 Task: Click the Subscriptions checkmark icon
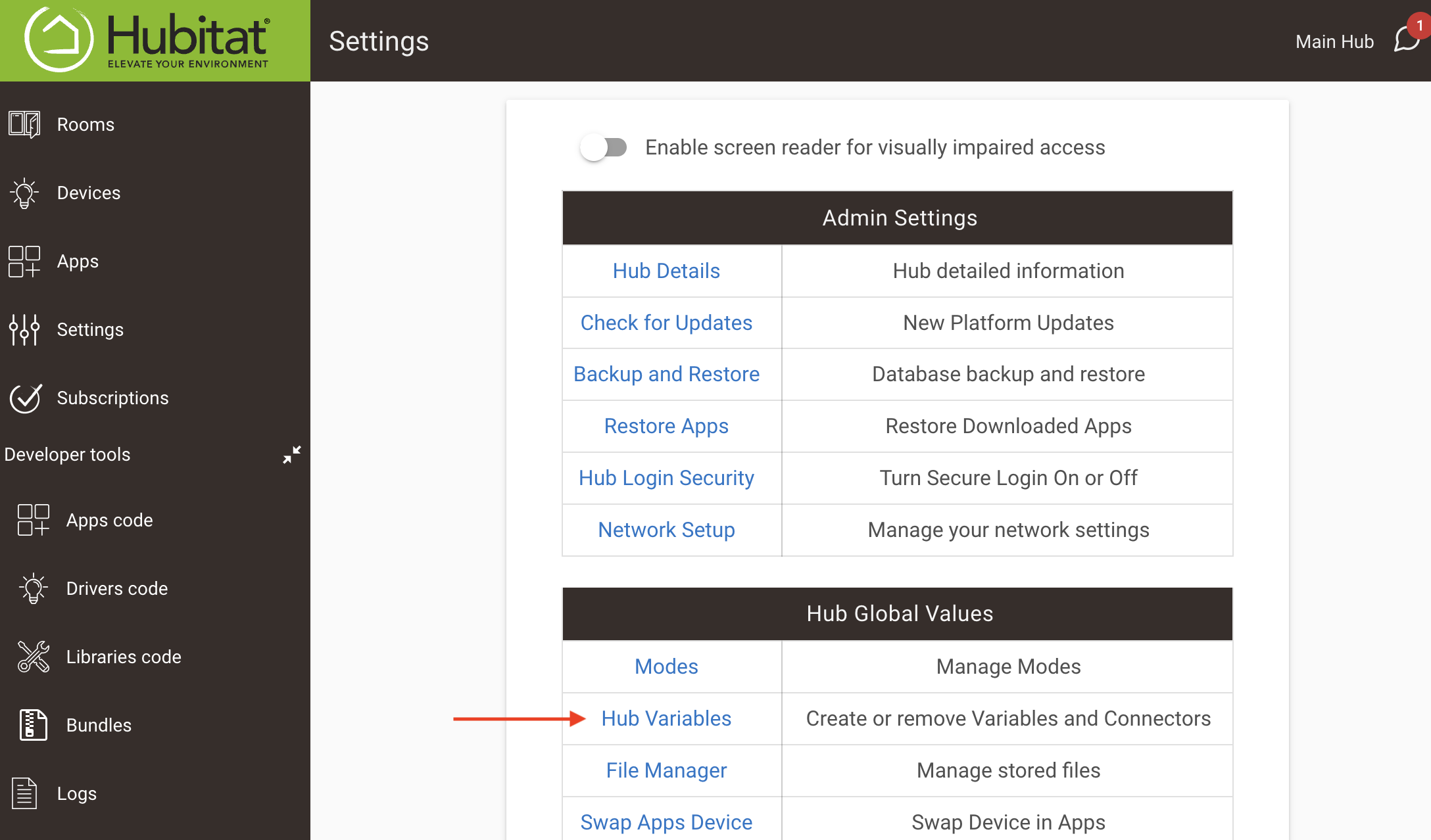click(x=26, y=398)
